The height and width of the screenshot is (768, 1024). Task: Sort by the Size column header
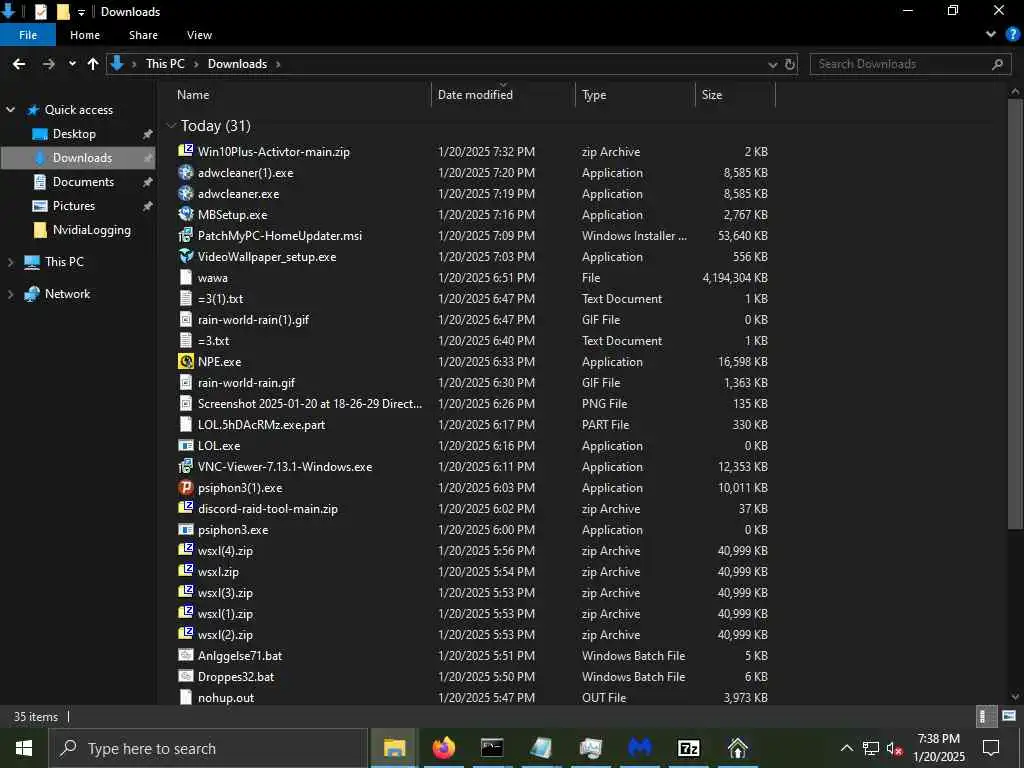711,95
